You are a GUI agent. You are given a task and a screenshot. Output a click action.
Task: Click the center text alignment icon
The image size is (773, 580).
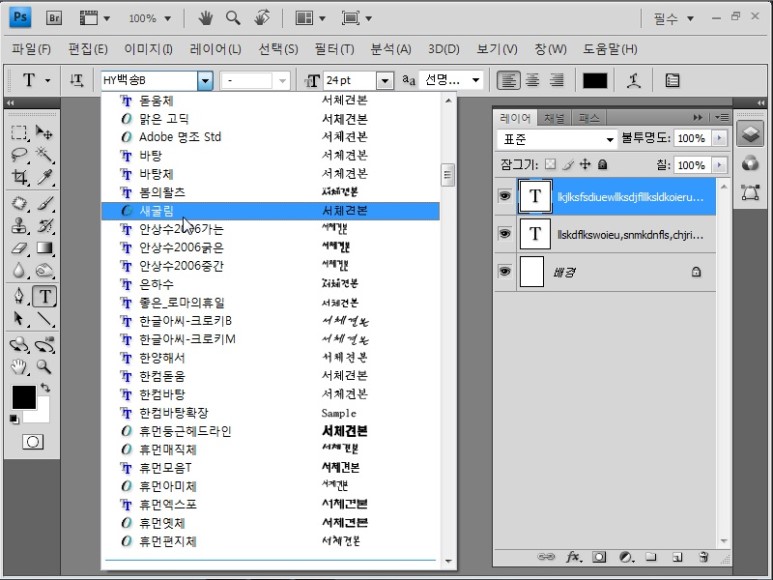point(533,80)
